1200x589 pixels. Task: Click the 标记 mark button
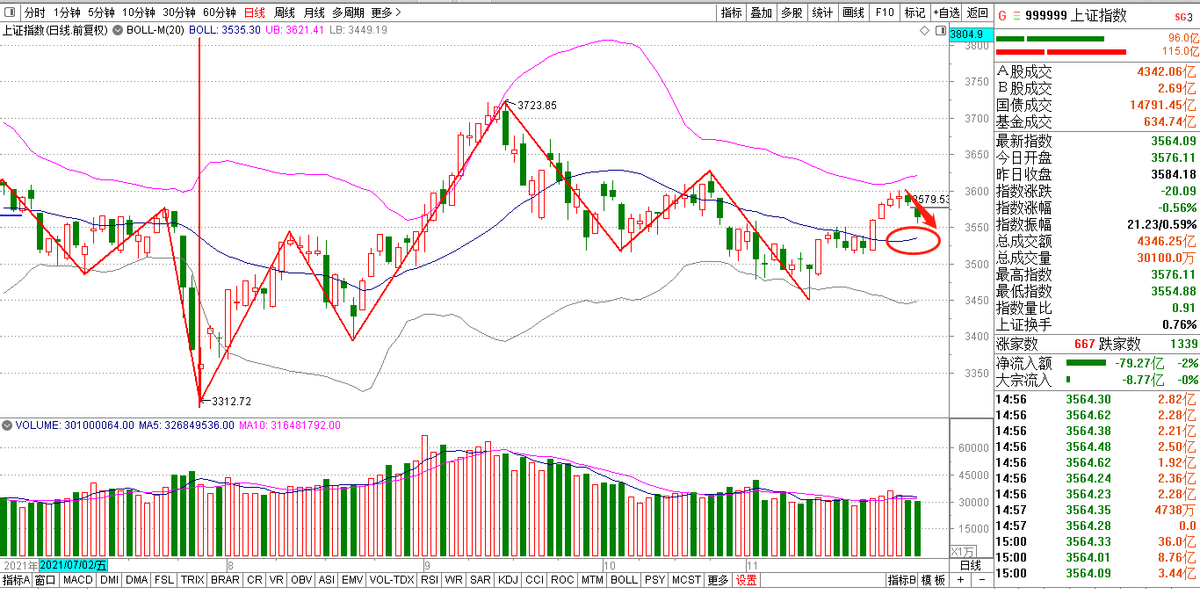coord(915,13)
